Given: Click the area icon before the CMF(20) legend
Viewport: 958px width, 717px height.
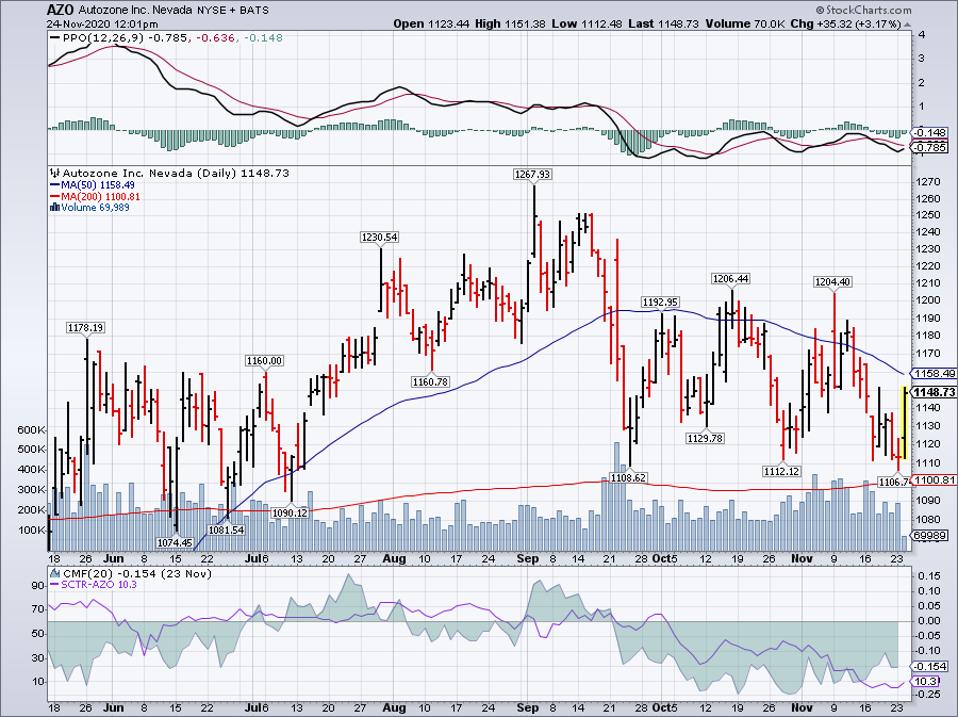Looking at the screenshot, I should pyautogui.click(x=56, y=573).
